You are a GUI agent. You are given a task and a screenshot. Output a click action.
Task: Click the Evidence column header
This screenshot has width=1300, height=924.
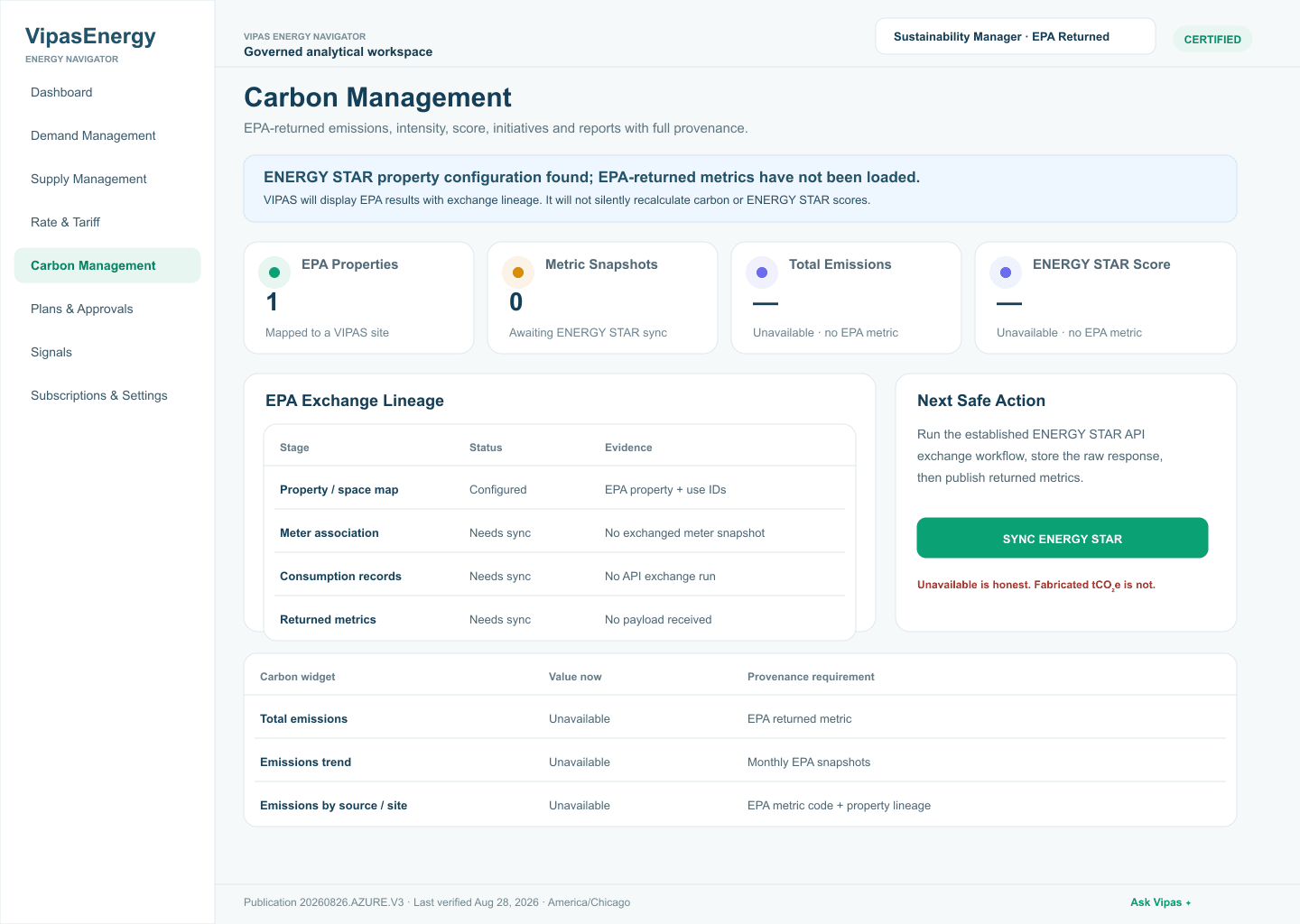click(628, 448)
